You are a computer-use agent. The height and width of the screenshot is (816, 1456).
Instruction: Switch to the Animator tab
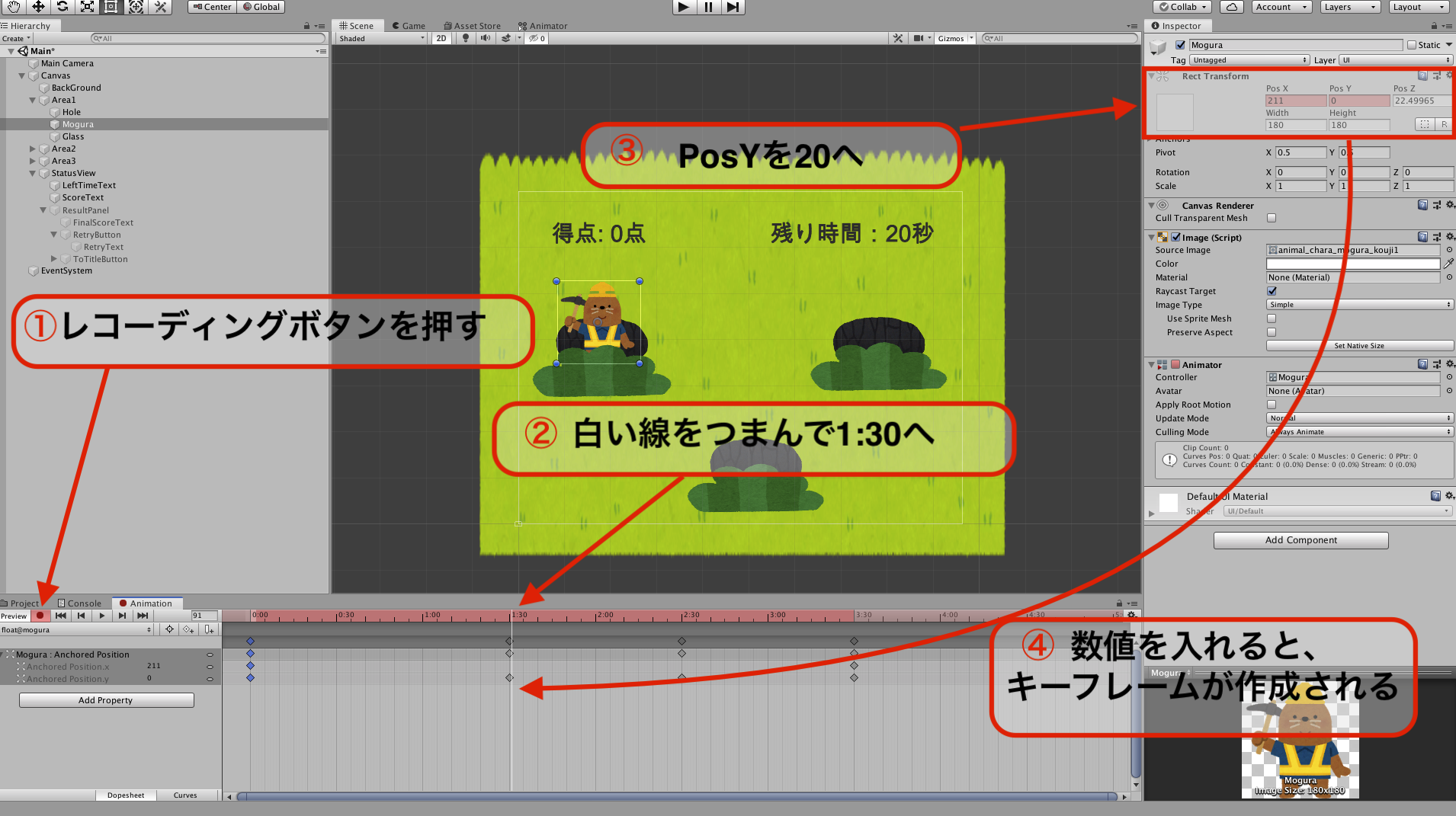[x=543, y=26]
